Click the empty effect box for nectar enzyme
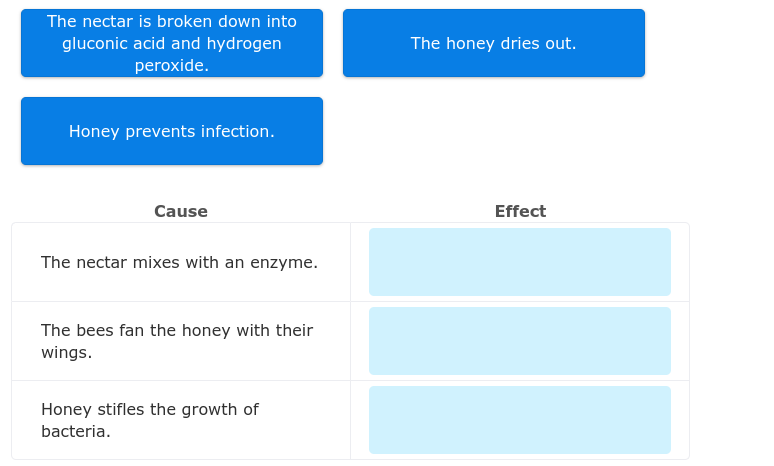This screenshot has width=774, height=466. pyautogui.click(x=519, y=262)
